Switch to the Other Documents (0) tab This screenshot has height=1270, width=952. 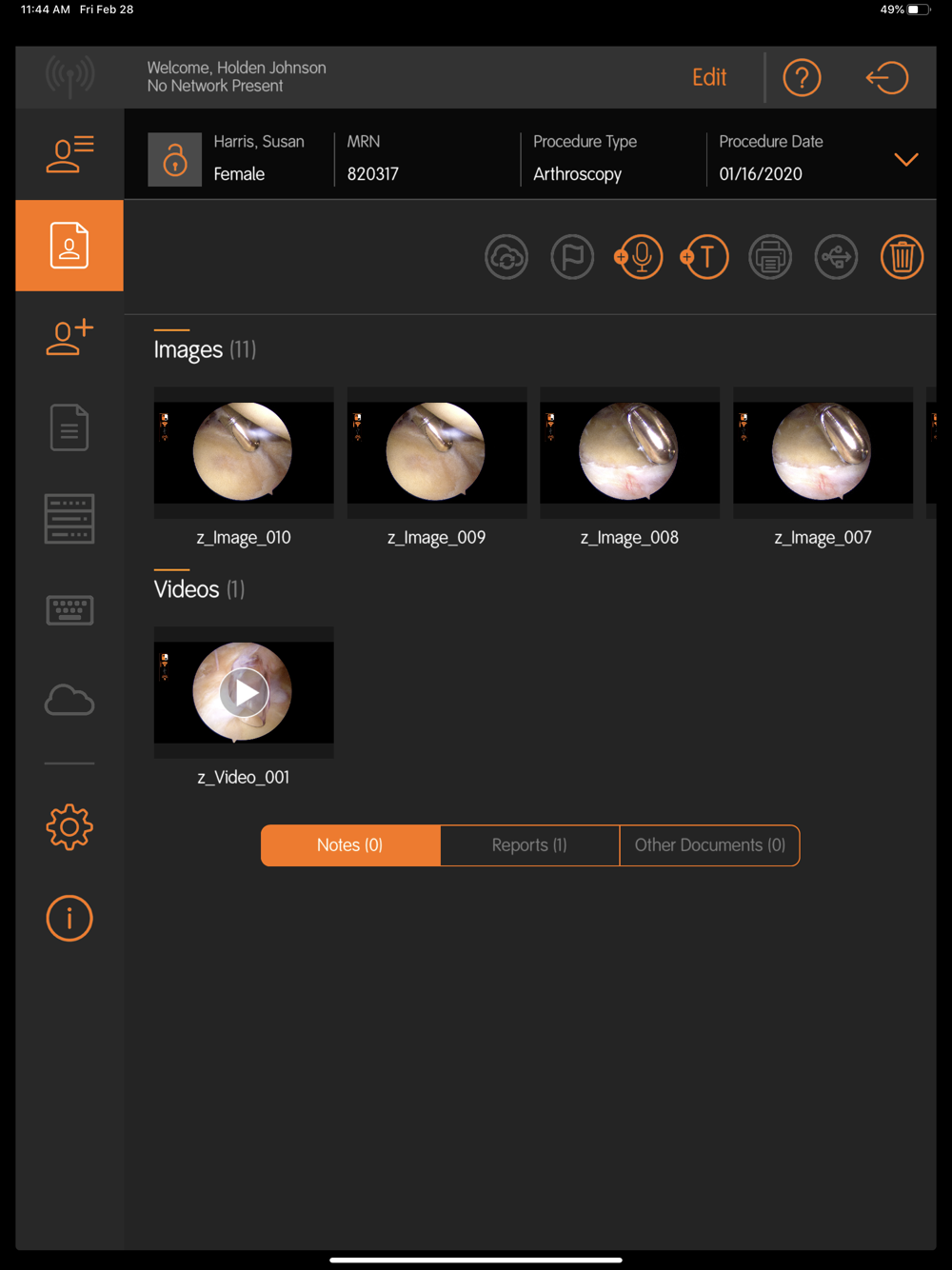pos(710,845)
